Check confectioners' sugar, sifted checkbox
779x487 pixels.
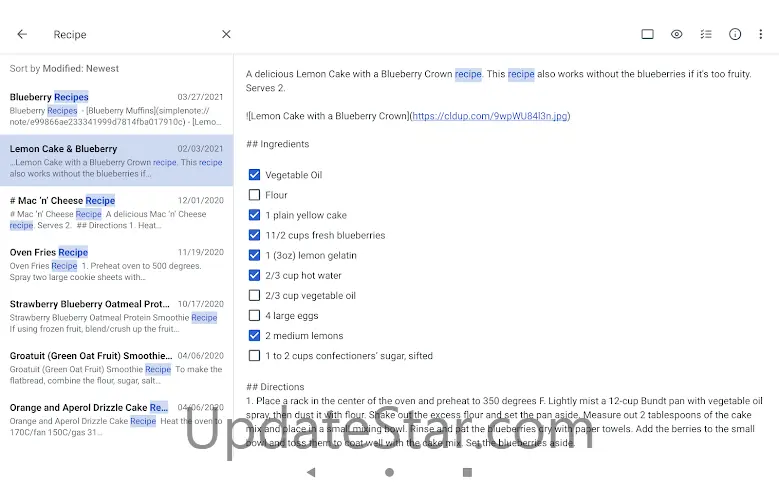click(254, 356)
